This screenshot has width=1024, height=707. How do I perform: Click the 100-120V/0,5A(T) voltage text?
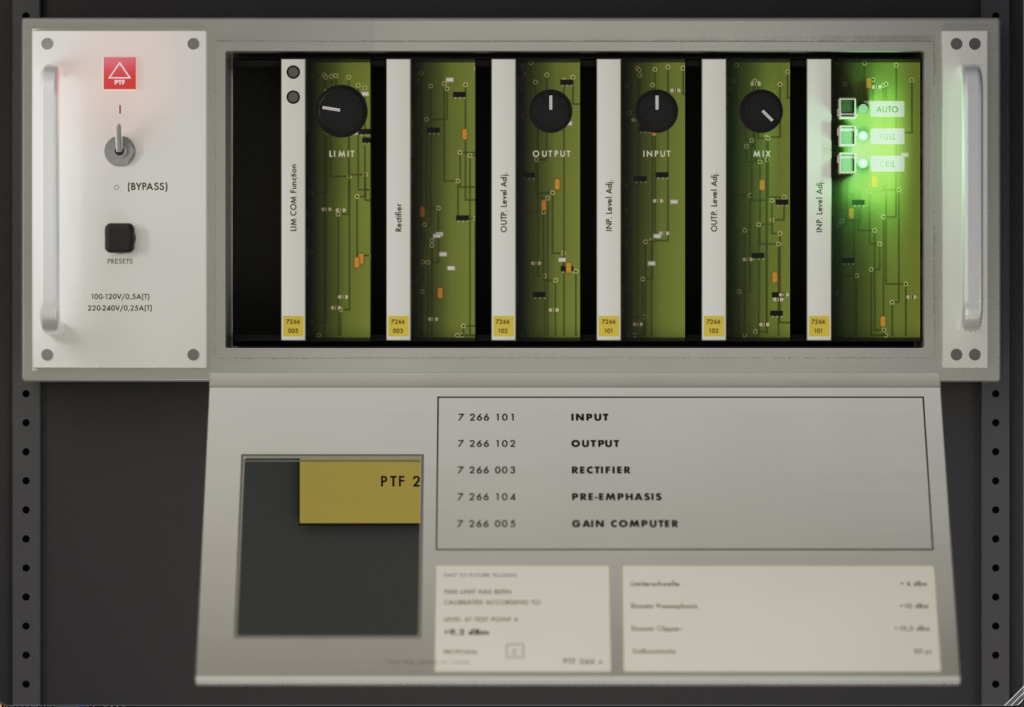point(120,297)
